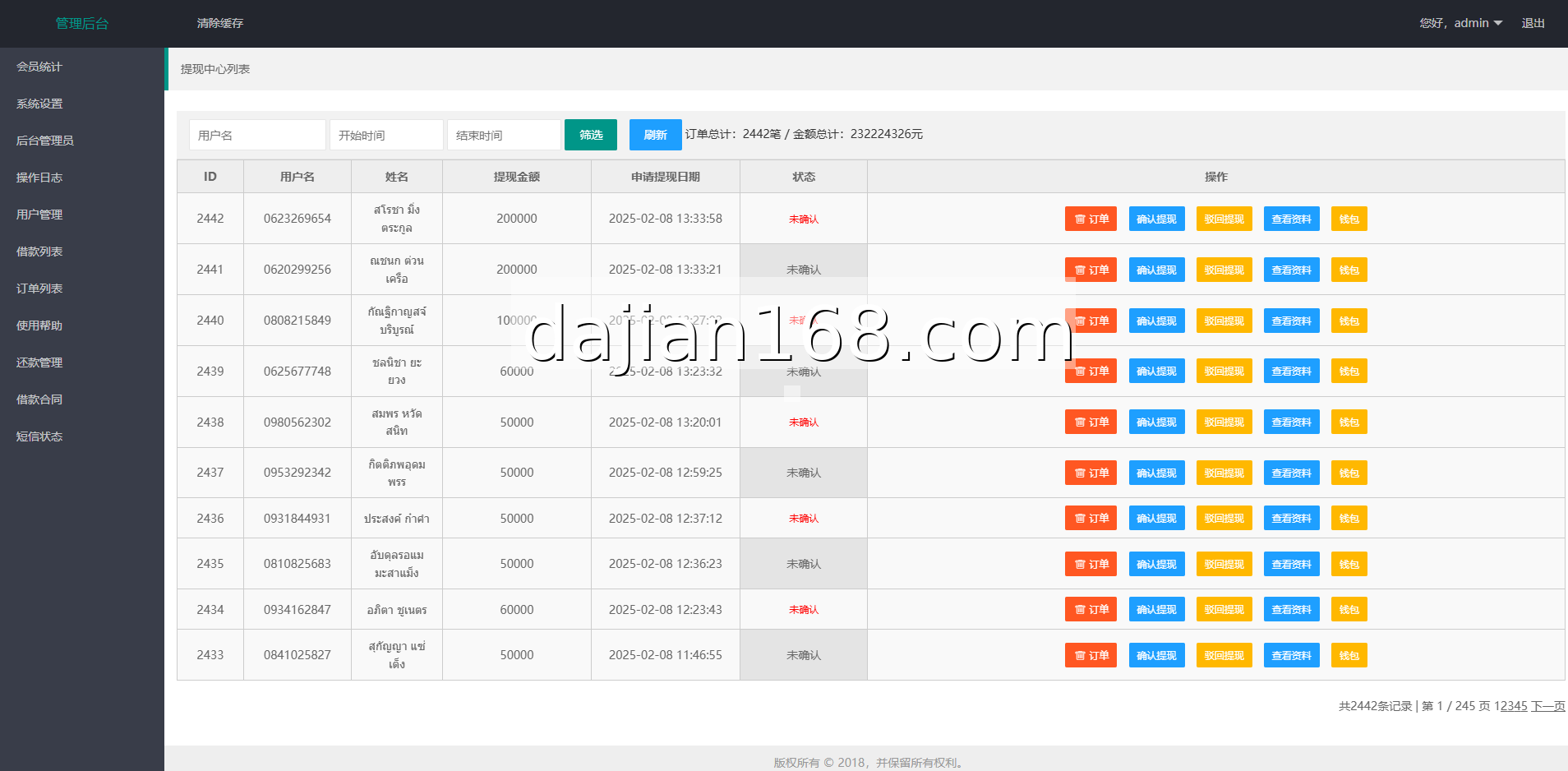This screenshot has height=771, width=1568.
Task: Click the blue 刷新 refresh button
Action: click(656, 135)
